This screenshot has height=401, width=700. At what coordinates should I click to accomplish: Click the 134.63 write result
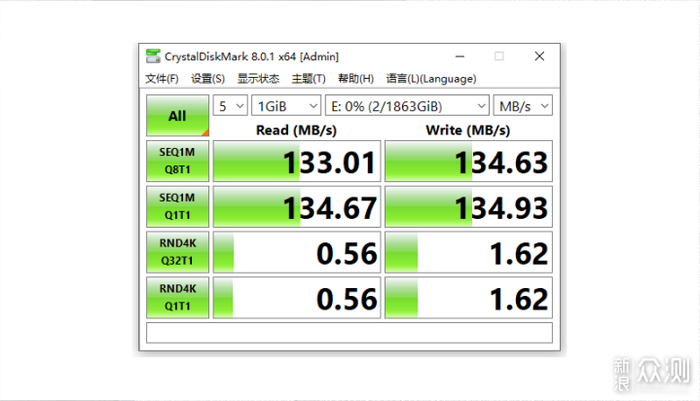click(469, 161)
